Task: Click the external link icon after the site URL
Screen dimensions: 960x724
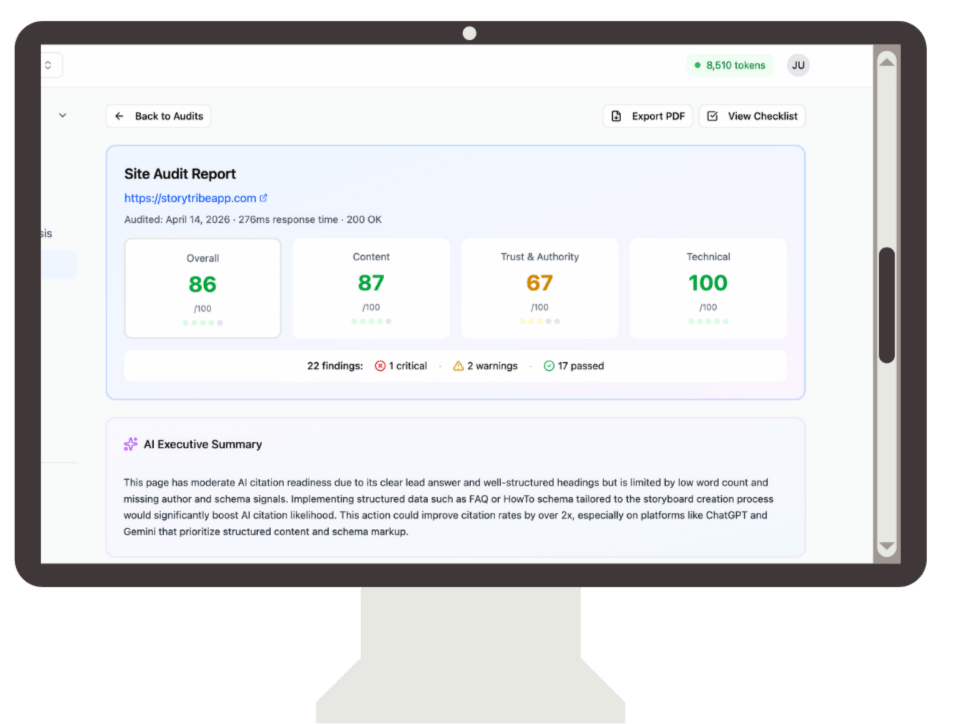Action: (264, 198)
